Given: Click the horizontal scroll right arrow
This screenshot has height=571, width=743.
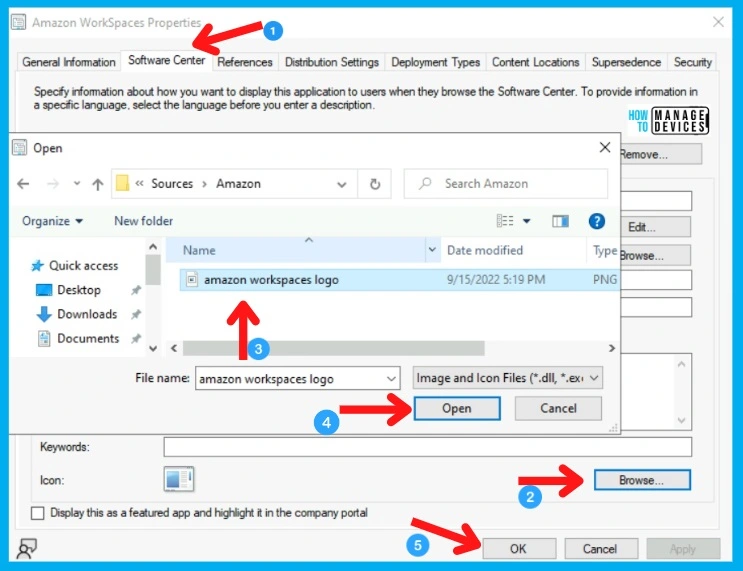Looking at the screenshot, I should [x=612, y=348].
